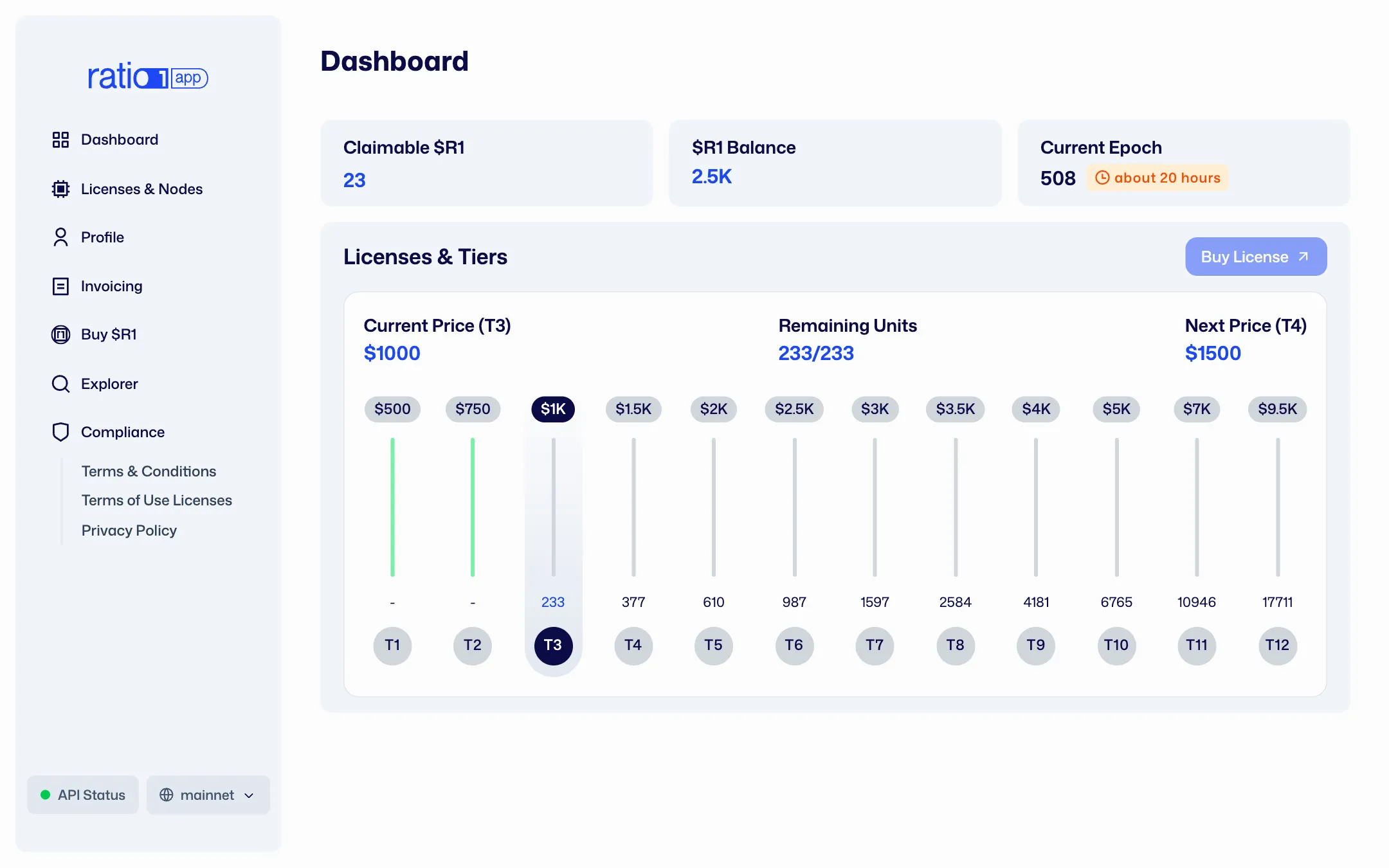Viewport: 1389px width, 868px height.
Task: Click the $500 price pill
Action: [392, 409]
